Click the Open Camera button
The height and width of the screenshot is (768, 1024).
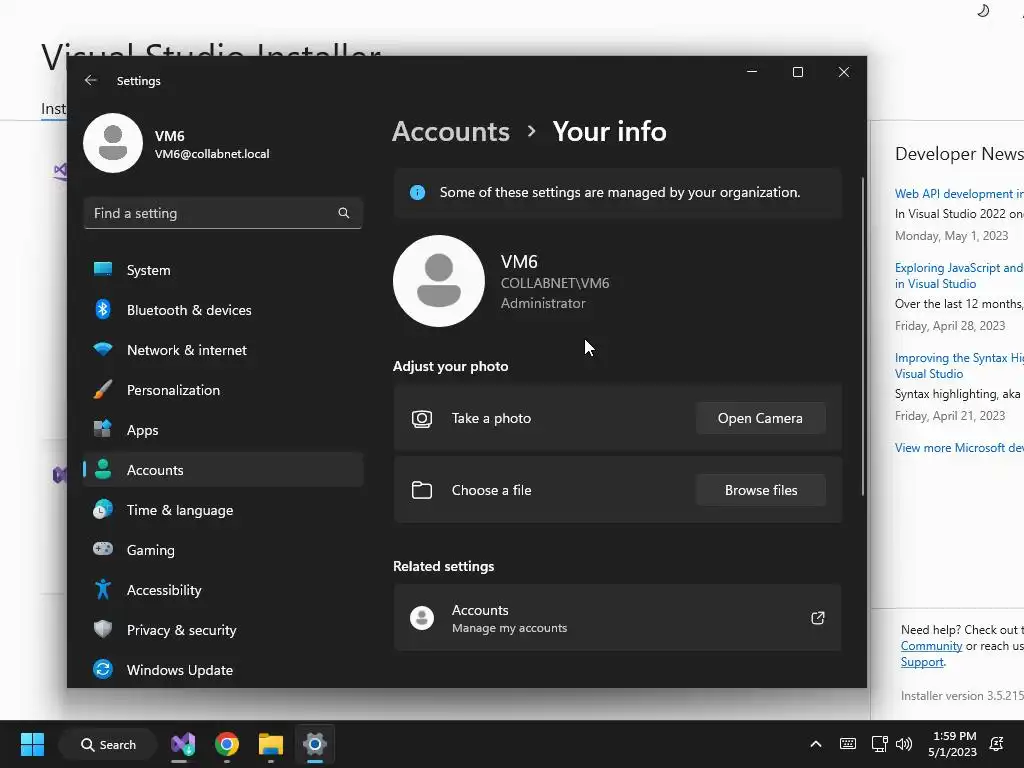pyautogui.click(x=760, y=418)
